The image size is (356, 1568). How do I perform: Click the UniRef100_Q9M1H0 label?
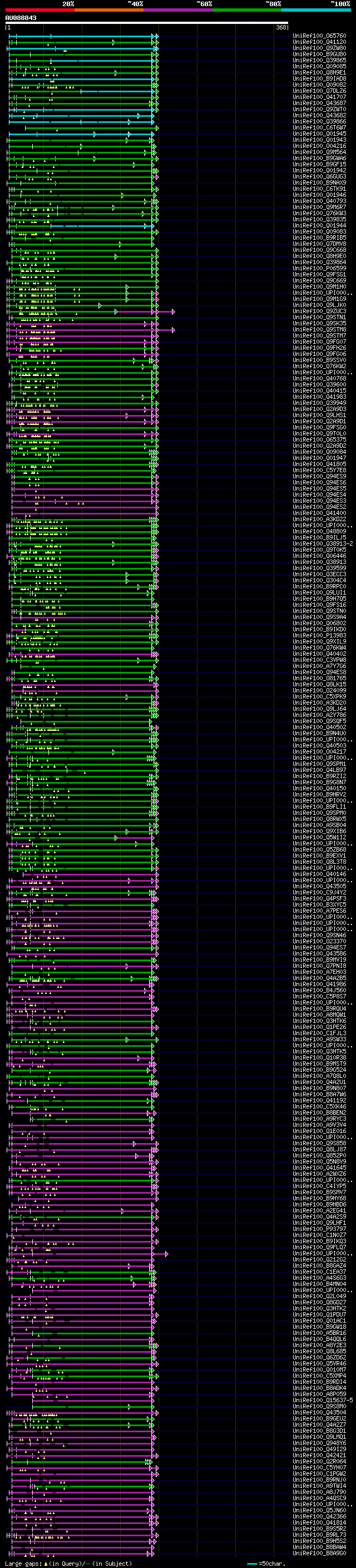(319, 286)
